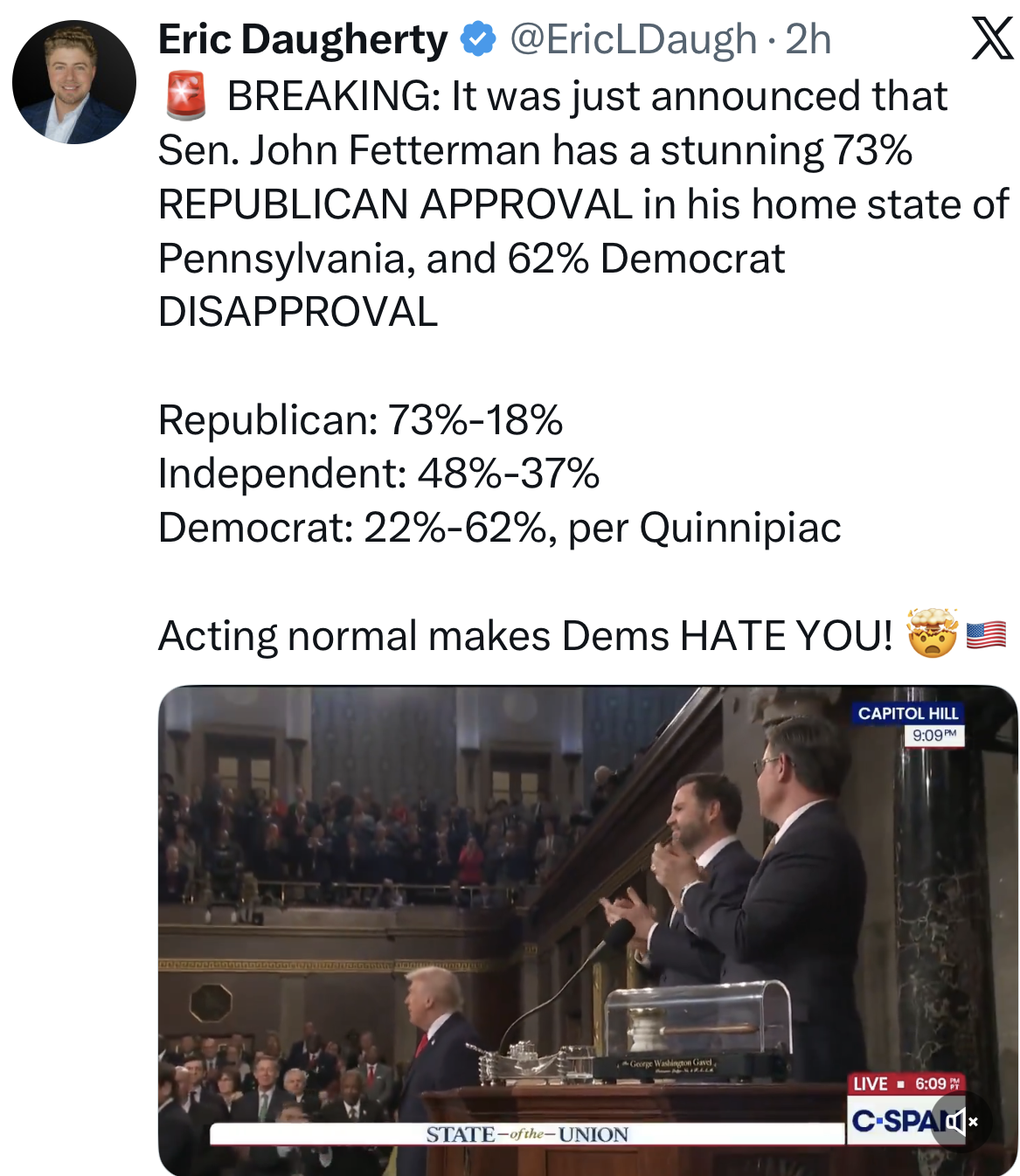
Task: Click the "Republican: 73%-18%" text line
Action: (360, 420)
